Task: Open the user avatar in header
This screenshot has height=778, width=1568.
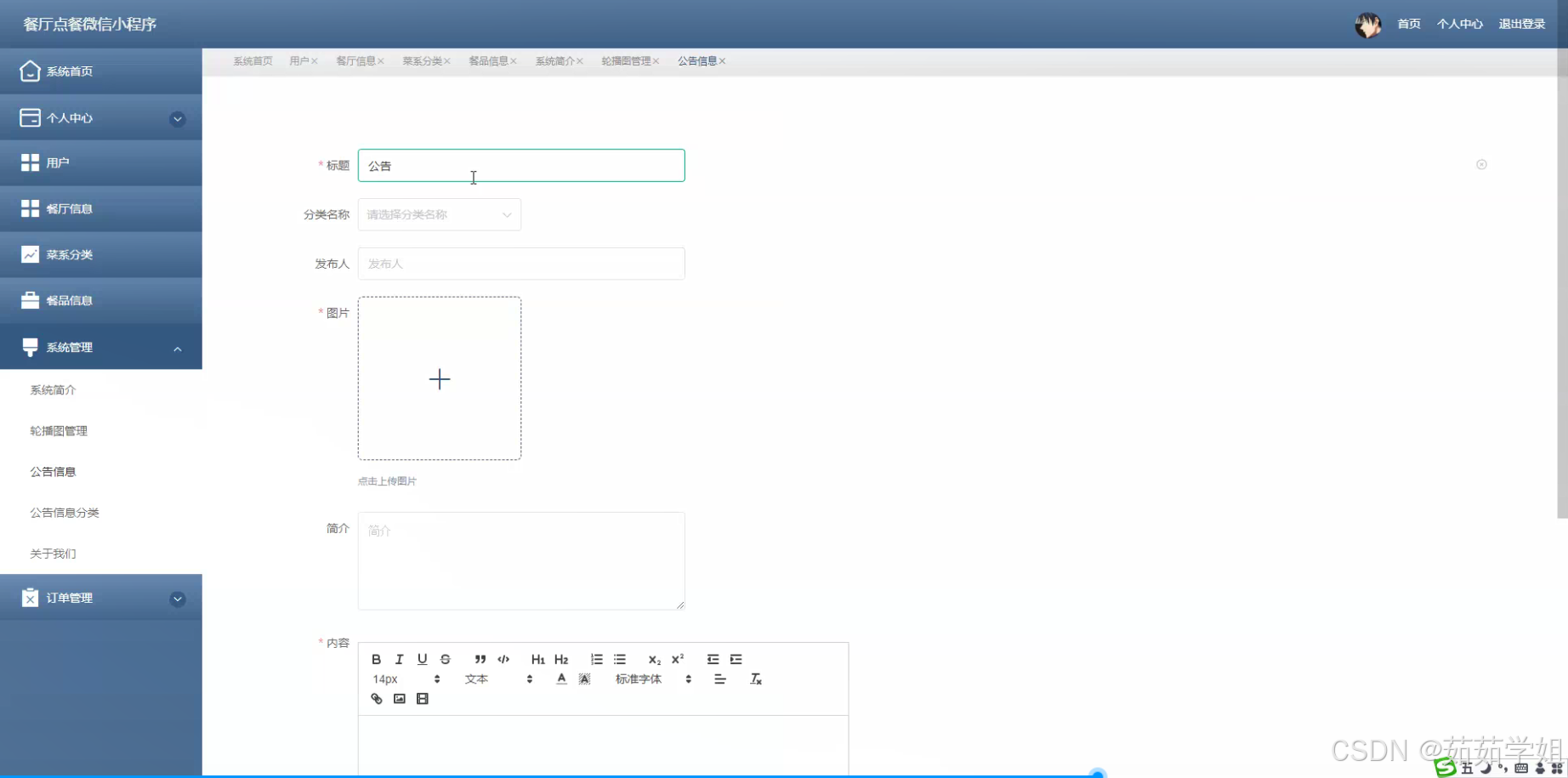Action: (x=1368, y=25)
